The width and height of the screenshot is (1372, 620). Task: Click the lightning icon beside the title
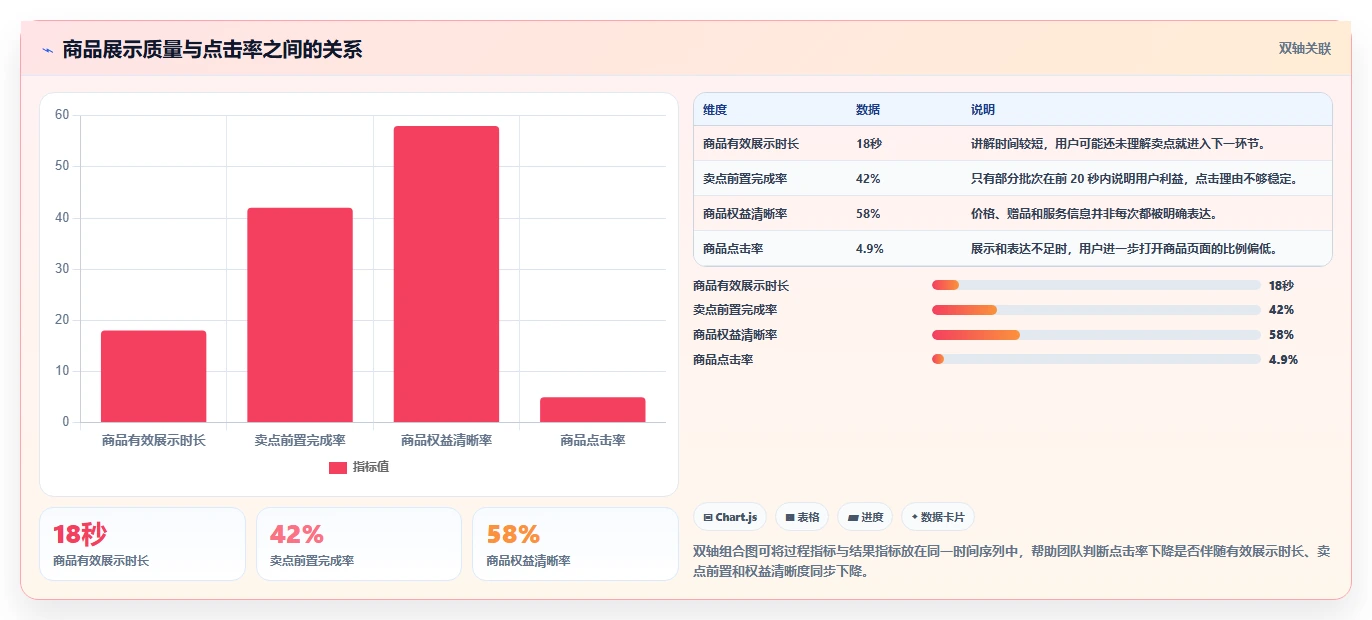[x=47, y=50]
